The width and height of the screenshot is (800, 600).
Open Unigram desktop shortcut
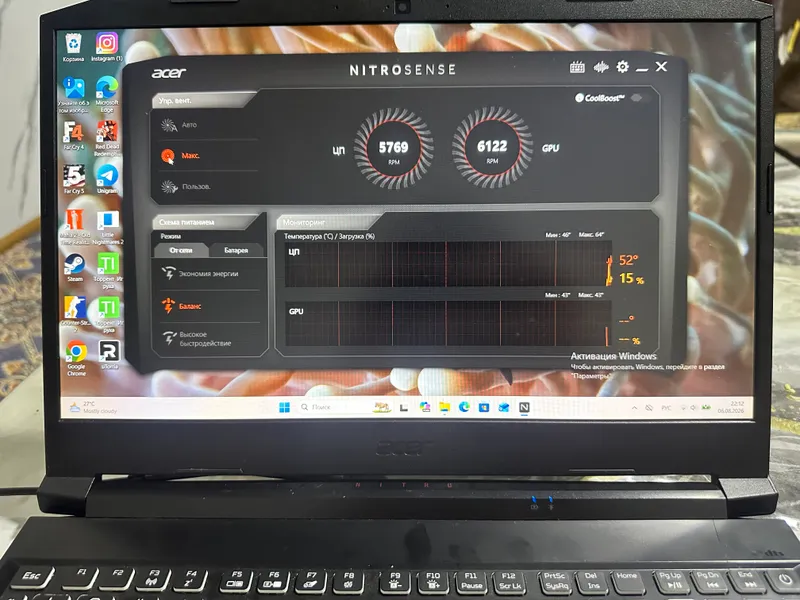coord(107,179)
